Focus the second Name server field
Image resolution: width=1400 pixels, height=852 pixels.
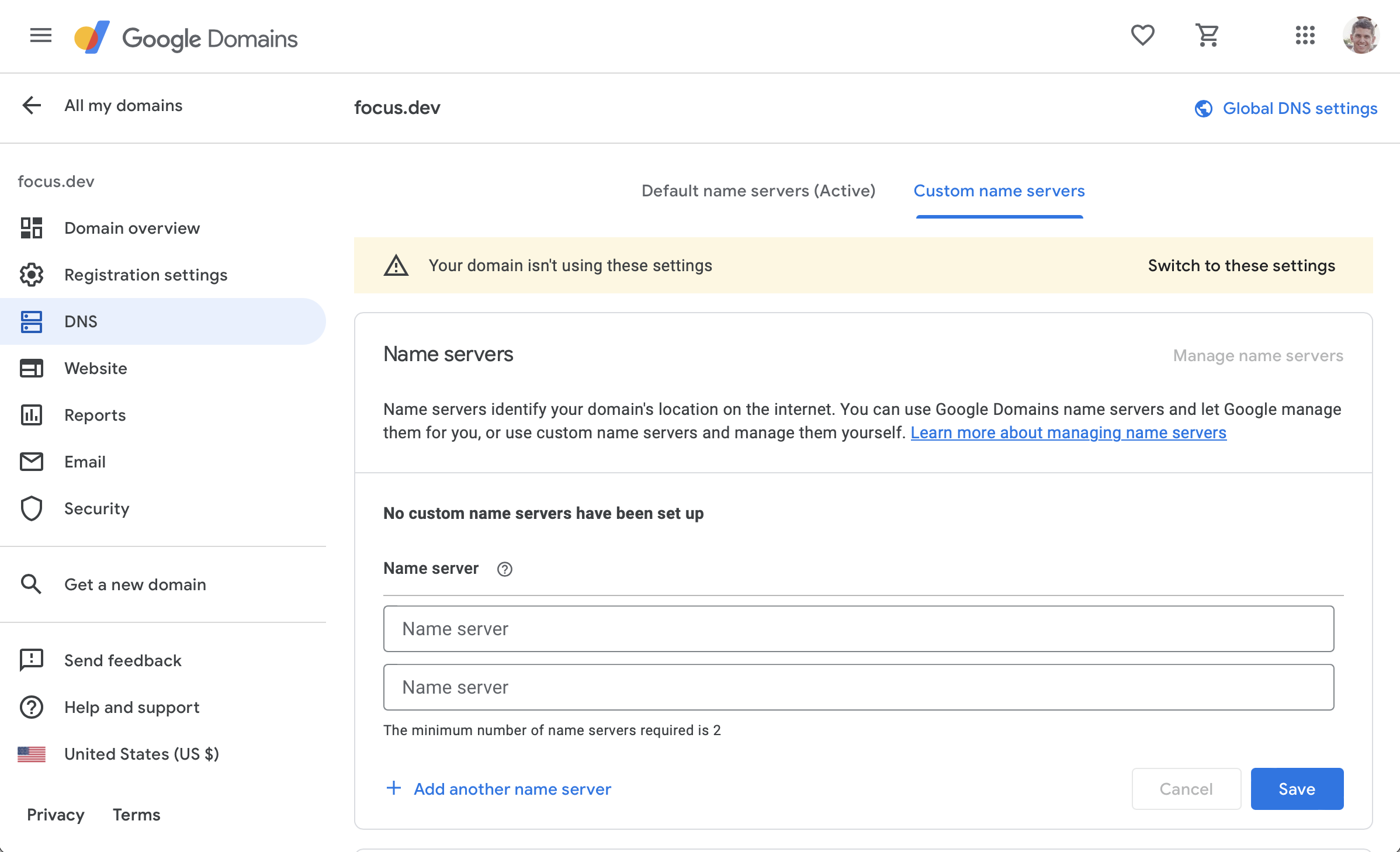point(859,687)
